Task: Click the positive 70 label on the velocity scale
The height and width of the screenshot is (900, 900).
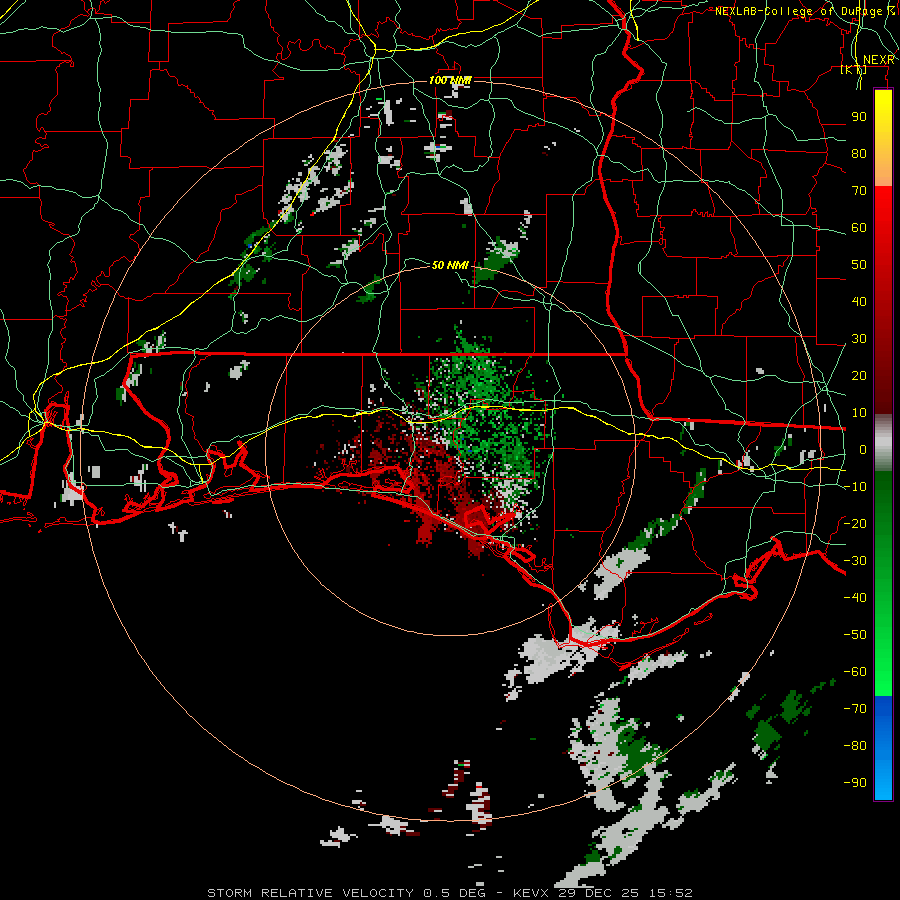Action: click(859, 191)
